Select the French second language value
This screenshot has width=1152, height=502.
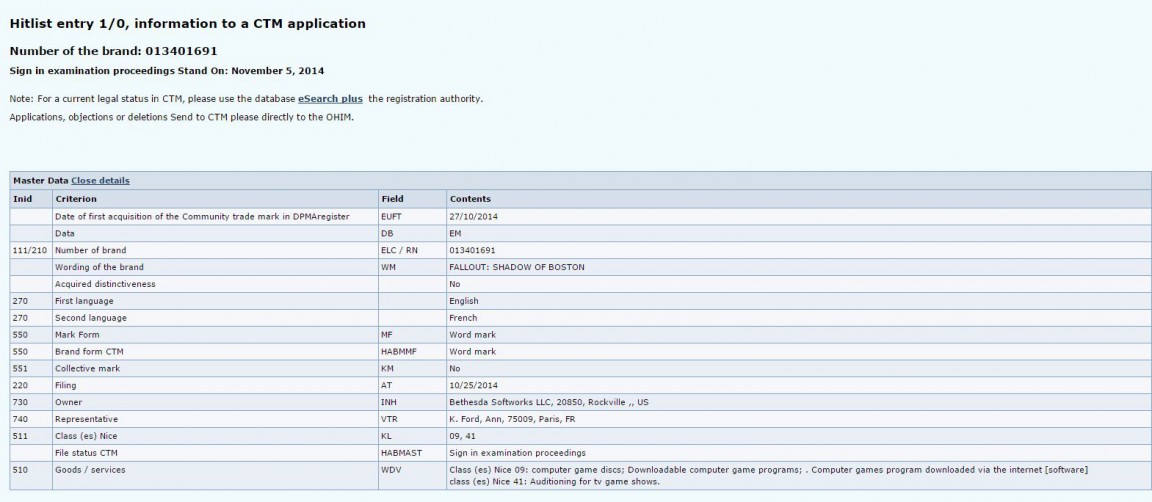(x=463, y=318)
